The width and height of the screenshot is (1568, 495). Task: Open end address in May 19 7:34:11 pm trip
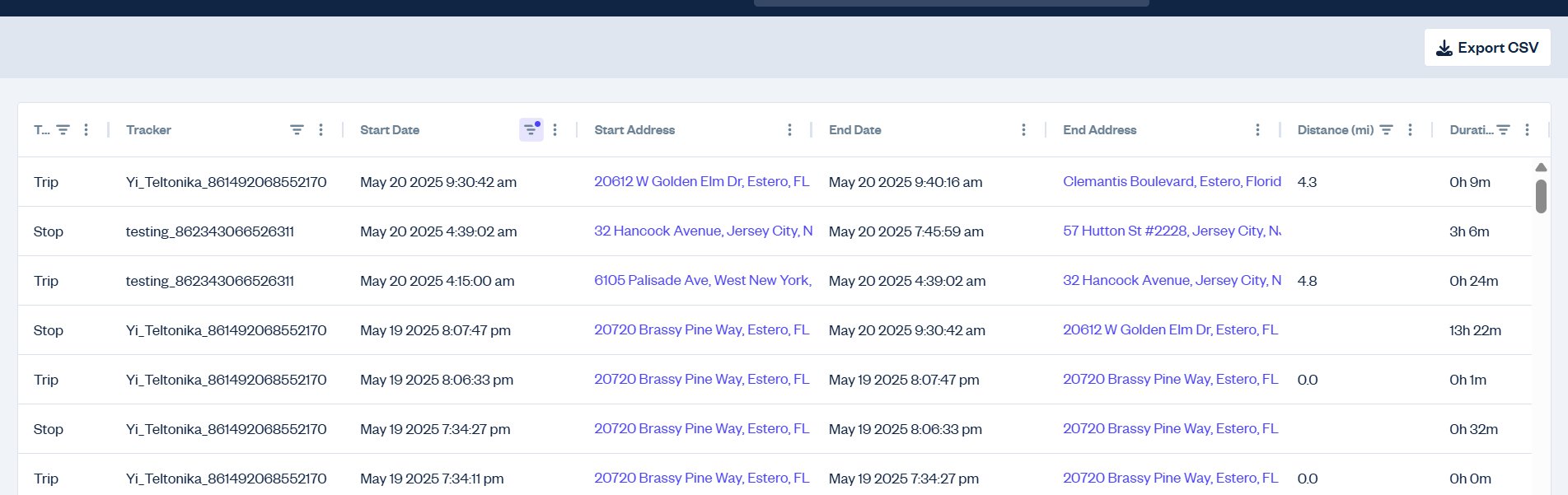click(1170, 478)
